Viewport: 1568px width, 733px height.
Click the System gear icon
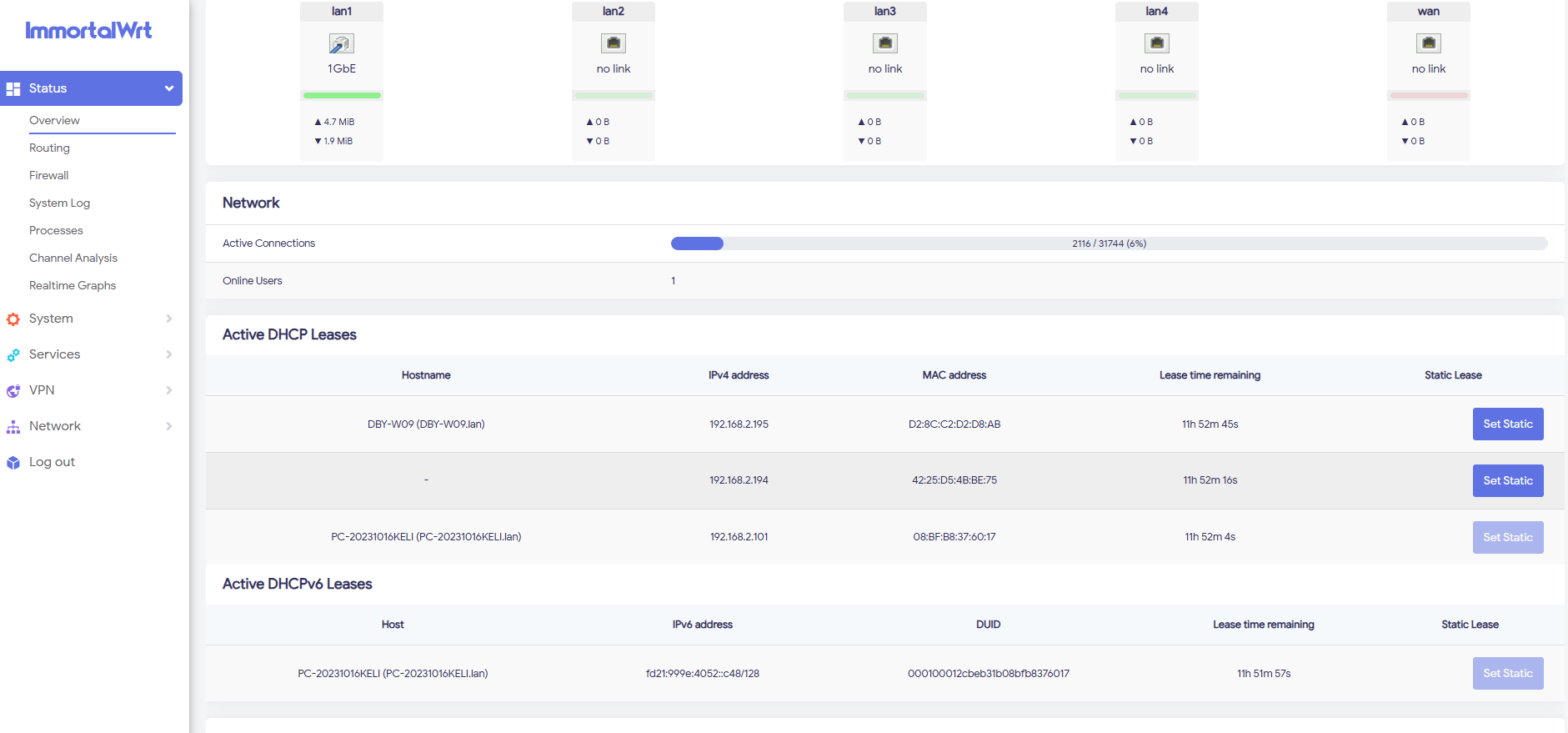[13, 319]
